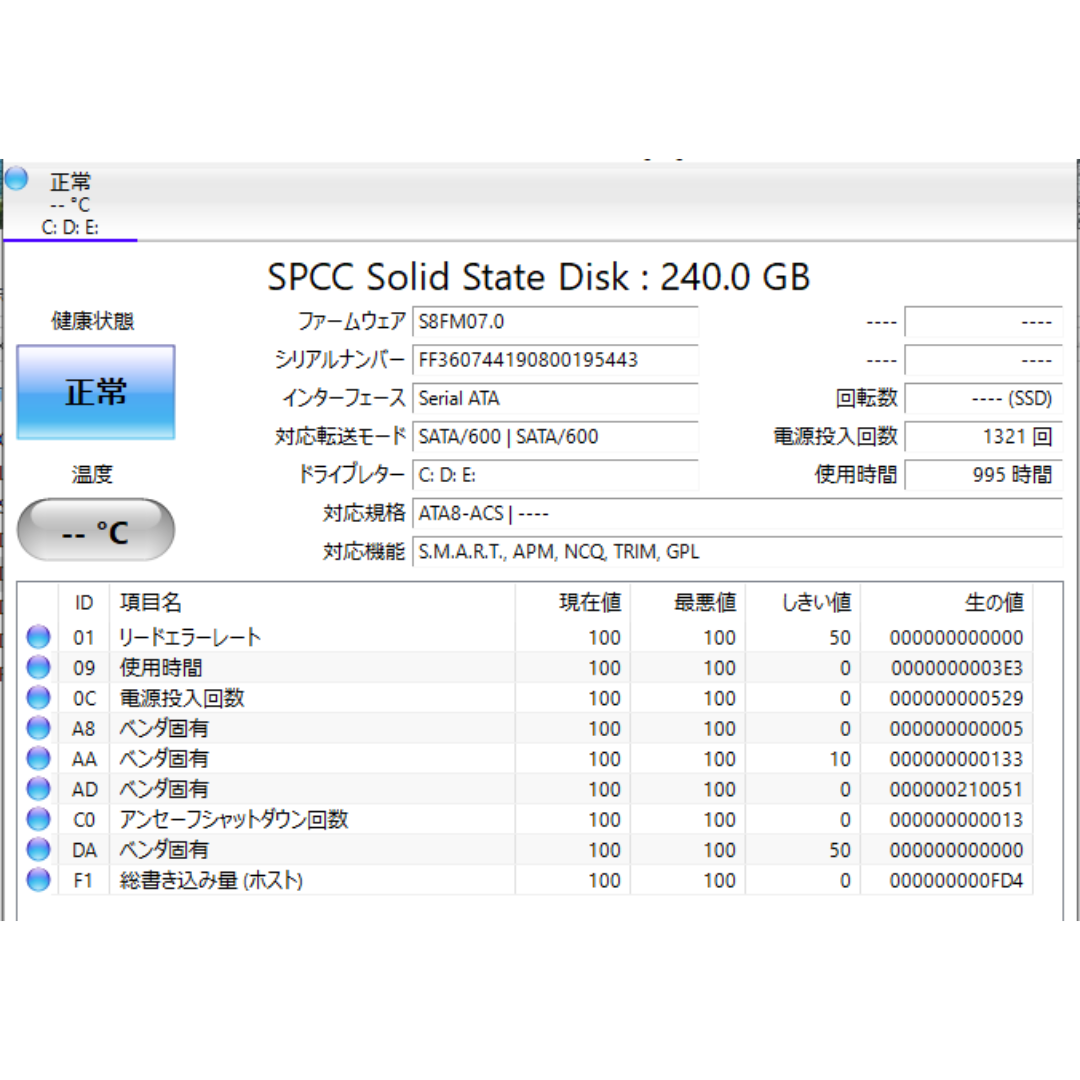
Task: Click the 生の値 column header
Action: [x=946, y=603]
